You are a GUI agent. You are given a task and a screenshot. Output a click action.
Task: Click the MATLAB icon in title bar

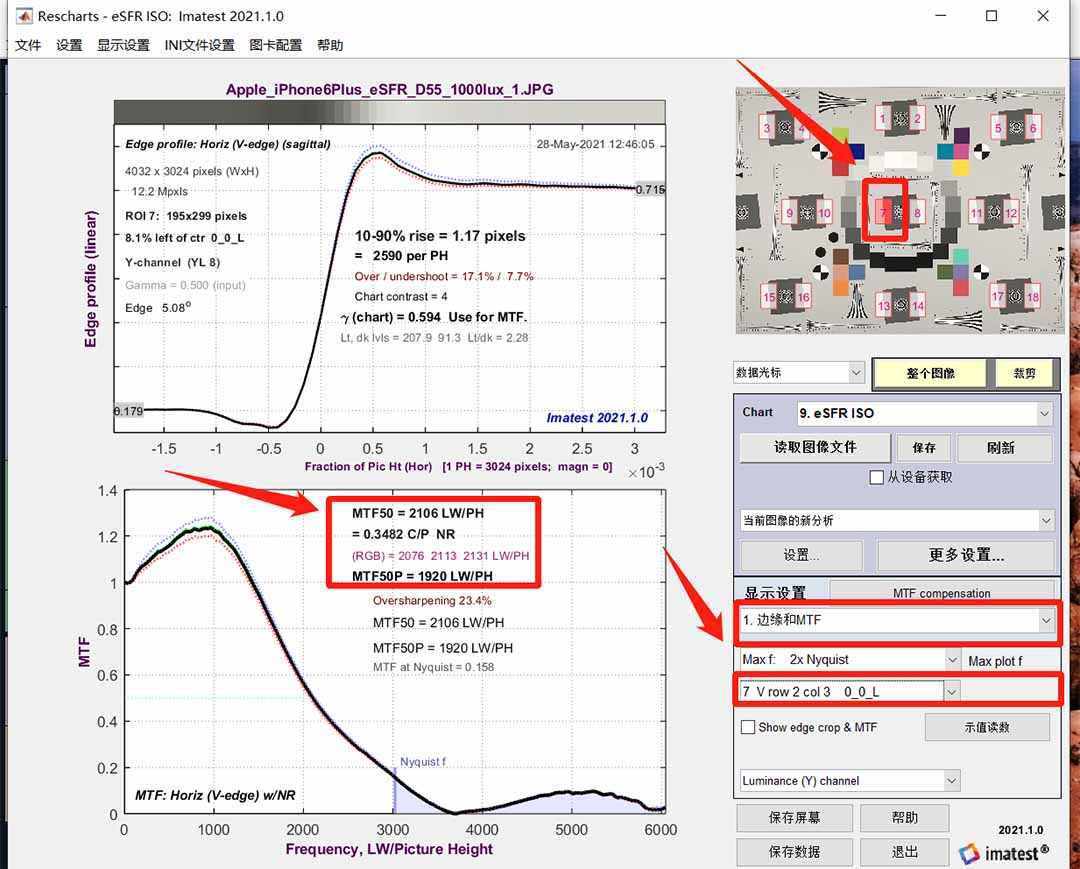(23, 16)
